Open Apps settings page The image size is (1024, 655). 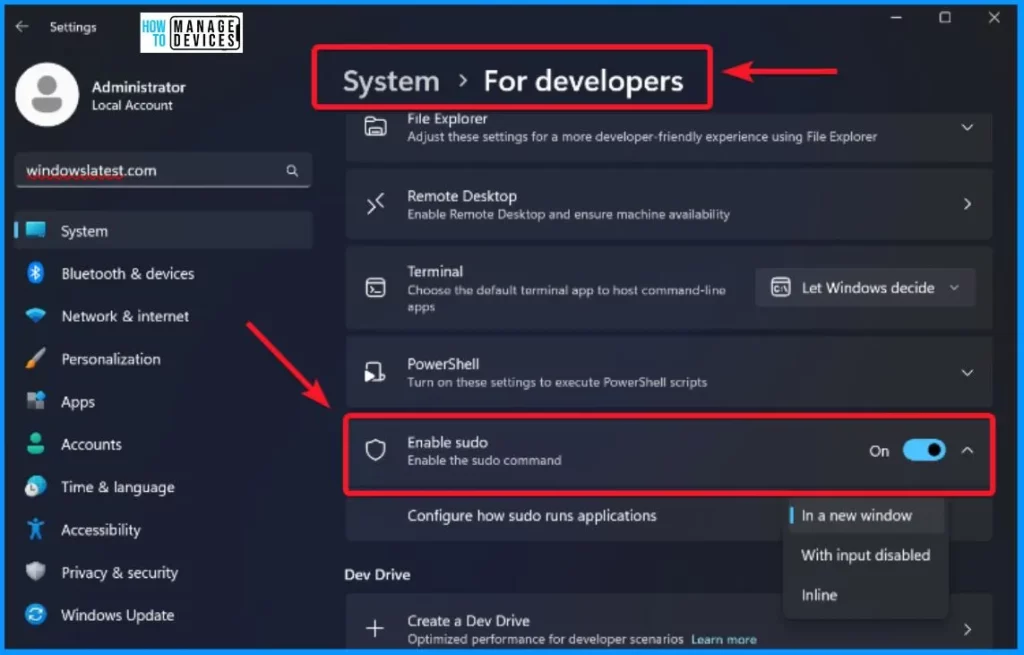point(163,402)
